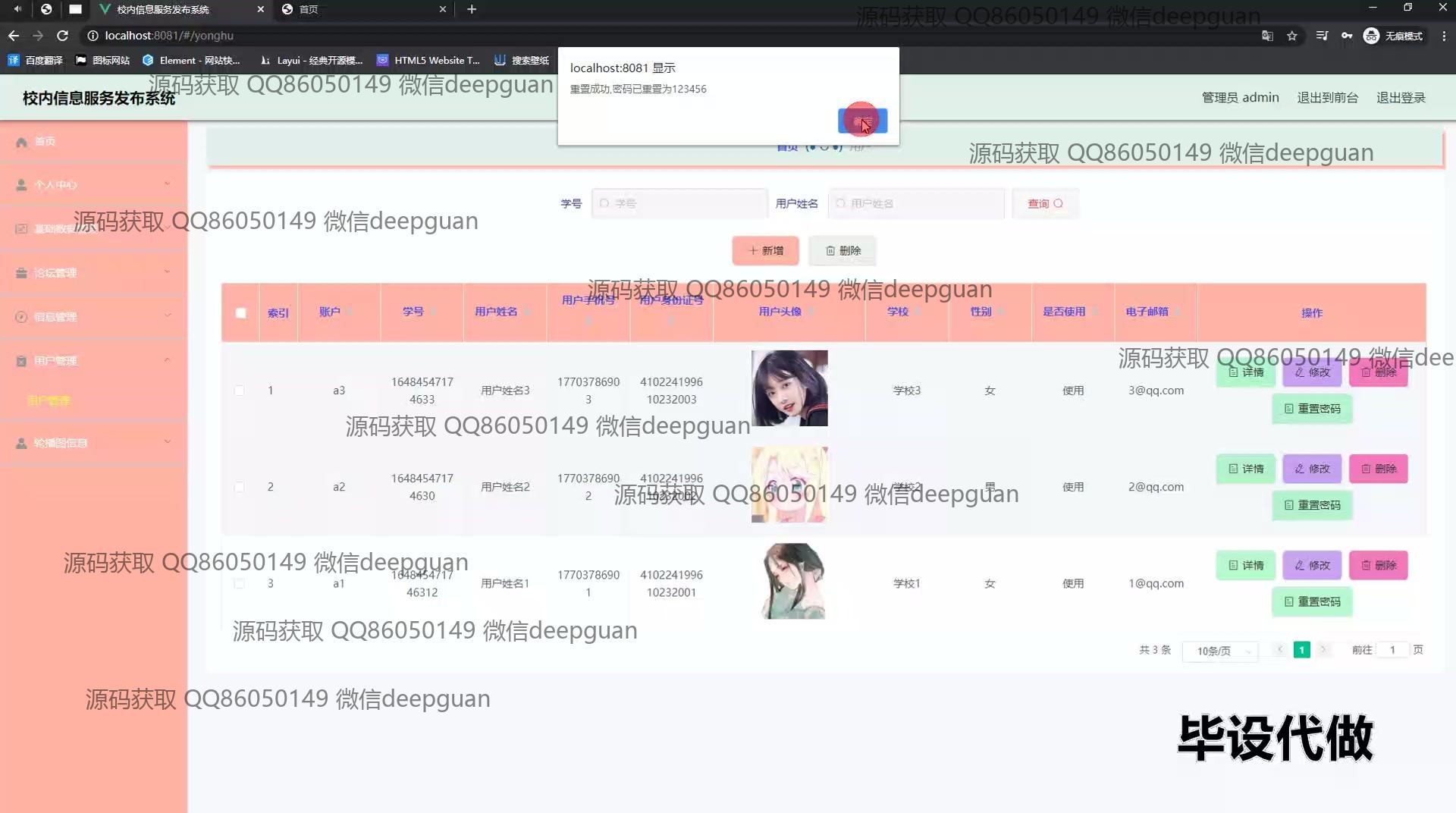Open the avatar image of 用户姓名2

789,485
